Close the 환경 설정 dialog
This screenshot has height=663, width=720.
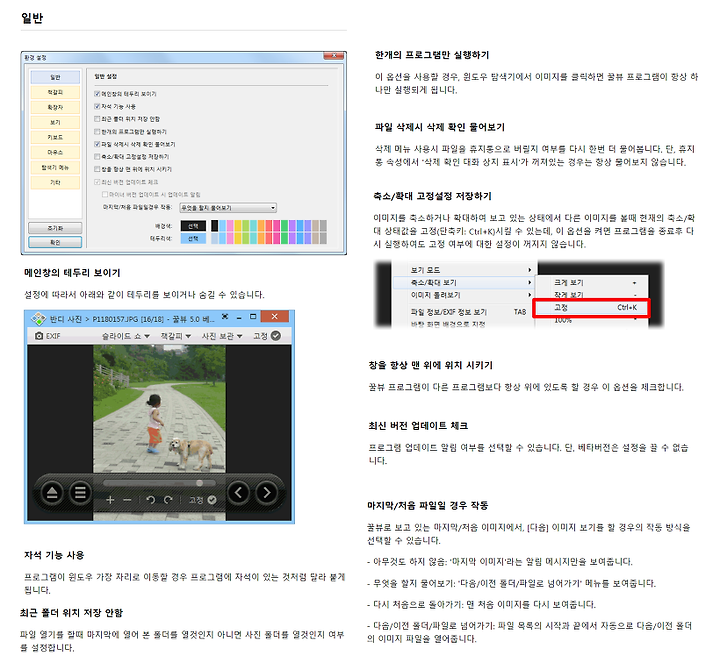[x=334, y=56]
